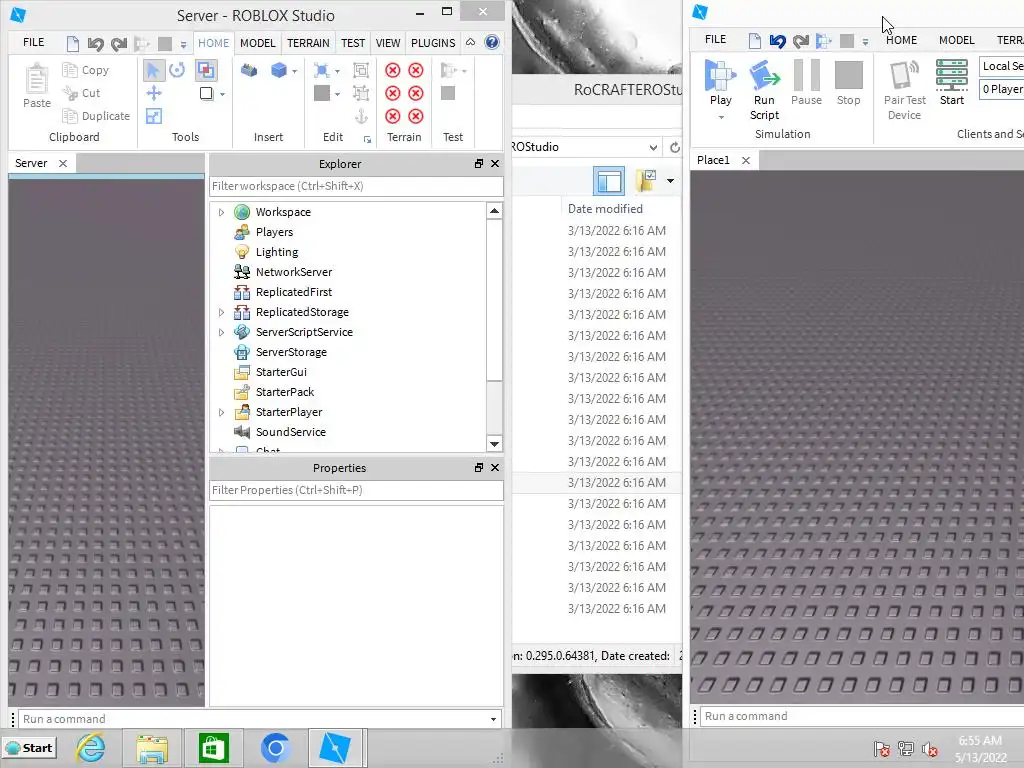Screen dimensions: 1024x768
Task: Undock the Explorer panel
Action: click(479, 164)
